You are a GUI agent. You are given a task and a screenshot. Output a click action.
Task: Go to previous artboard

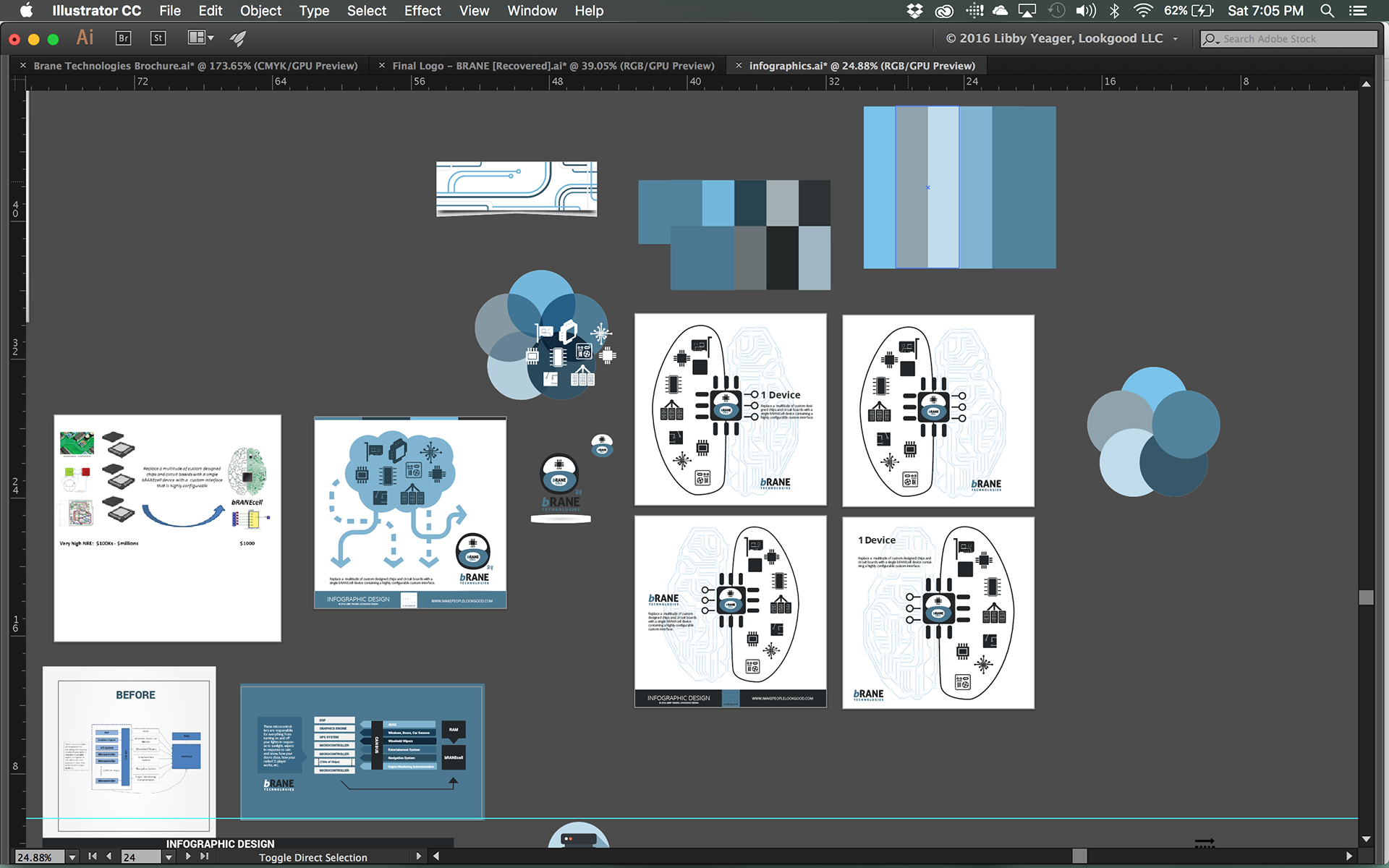point(109,856)
